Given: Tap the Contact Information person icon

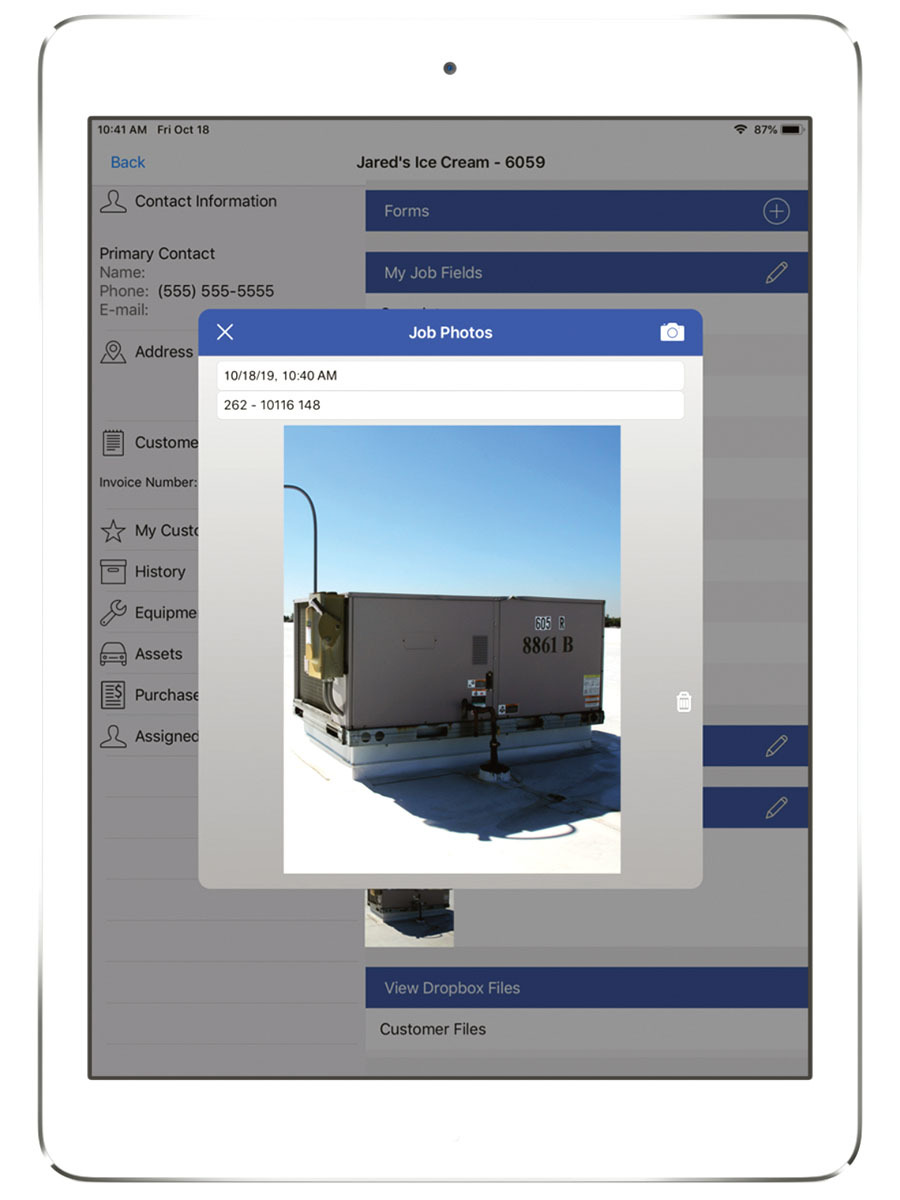Looking at the screenshot, I should pyautogui.click(x=113, y=201).
